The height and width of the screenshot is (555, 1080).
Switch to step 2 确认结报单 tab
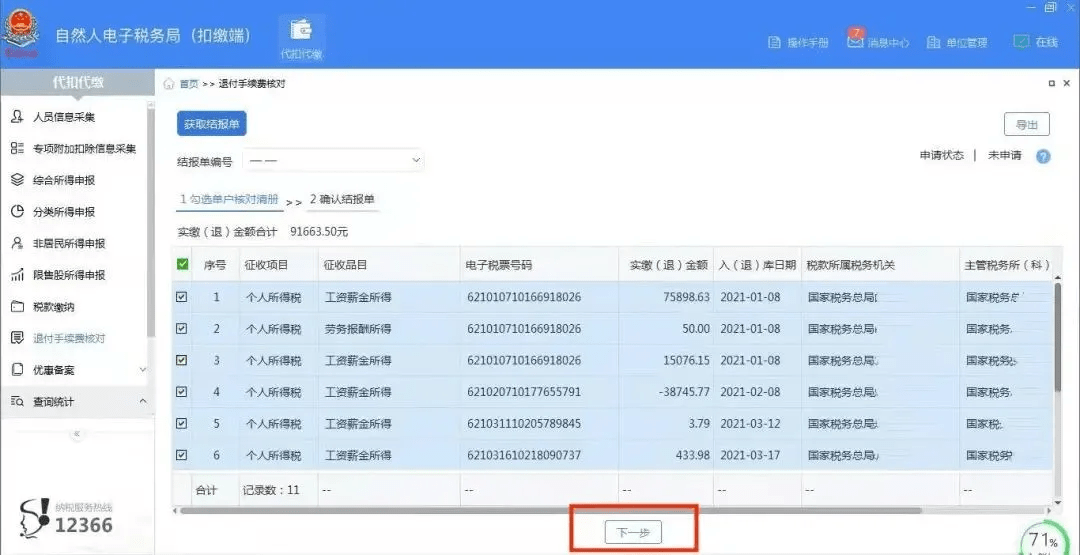[342, 200]
